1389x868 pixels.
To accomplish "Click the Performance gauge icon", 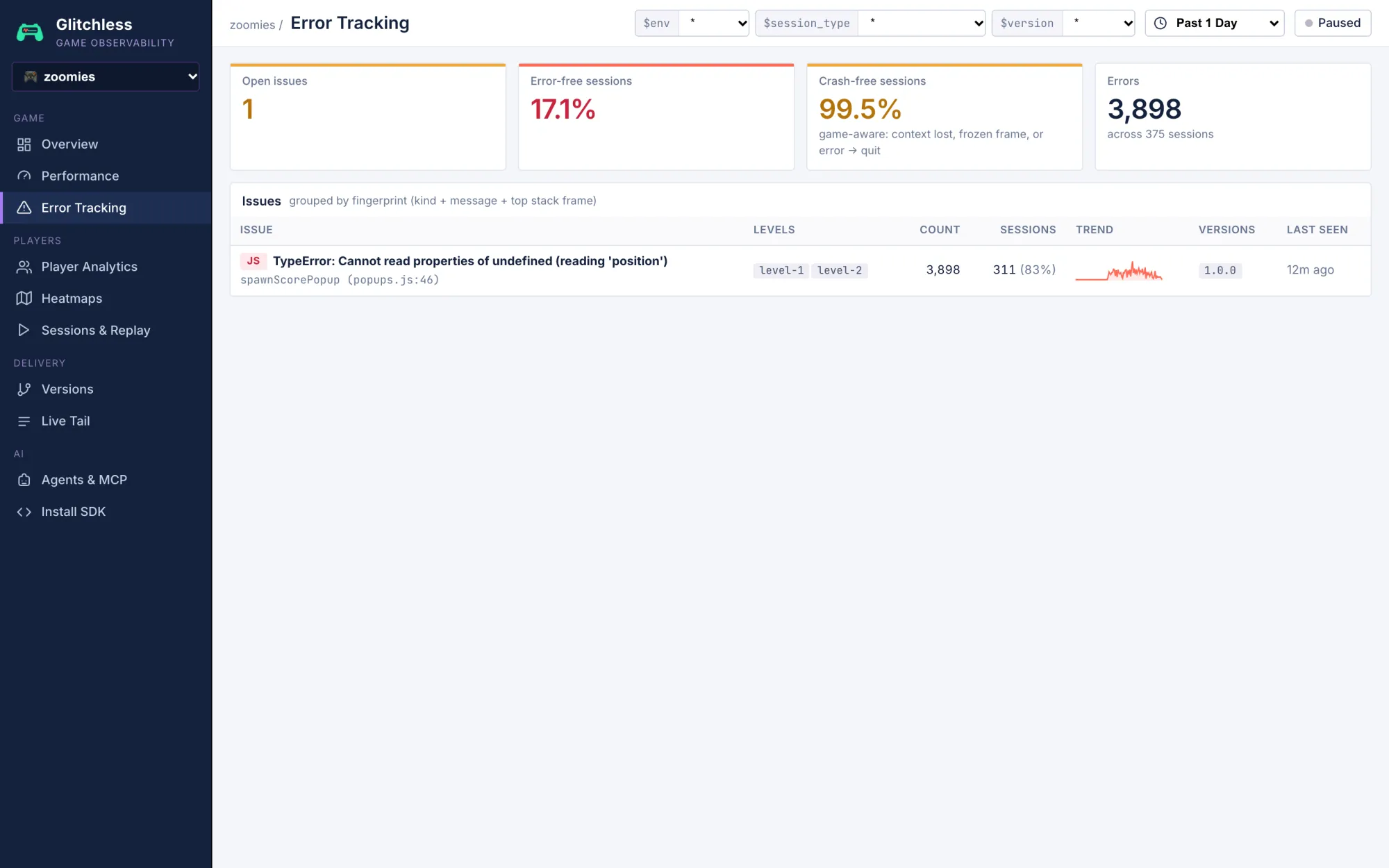I will [x=24, y=176].
